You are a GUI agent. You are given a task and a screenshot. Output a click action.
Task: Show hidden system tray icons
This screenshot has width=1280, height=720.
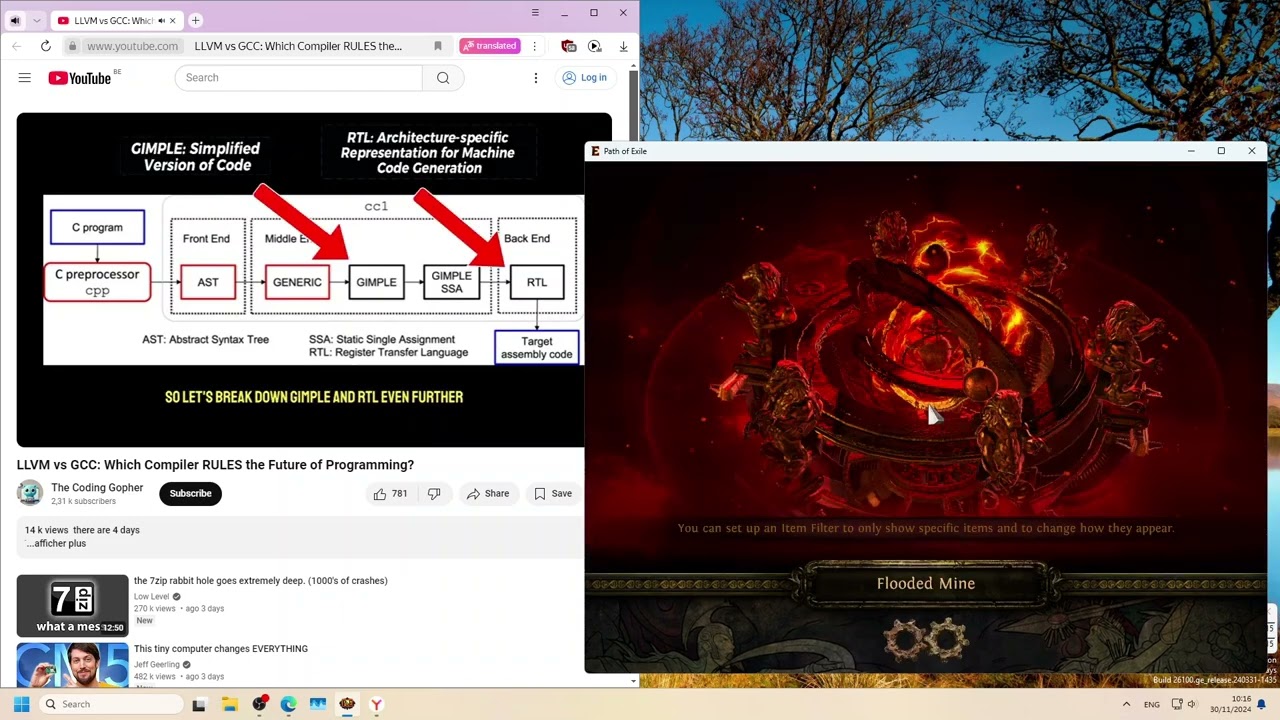point(1126,704)
